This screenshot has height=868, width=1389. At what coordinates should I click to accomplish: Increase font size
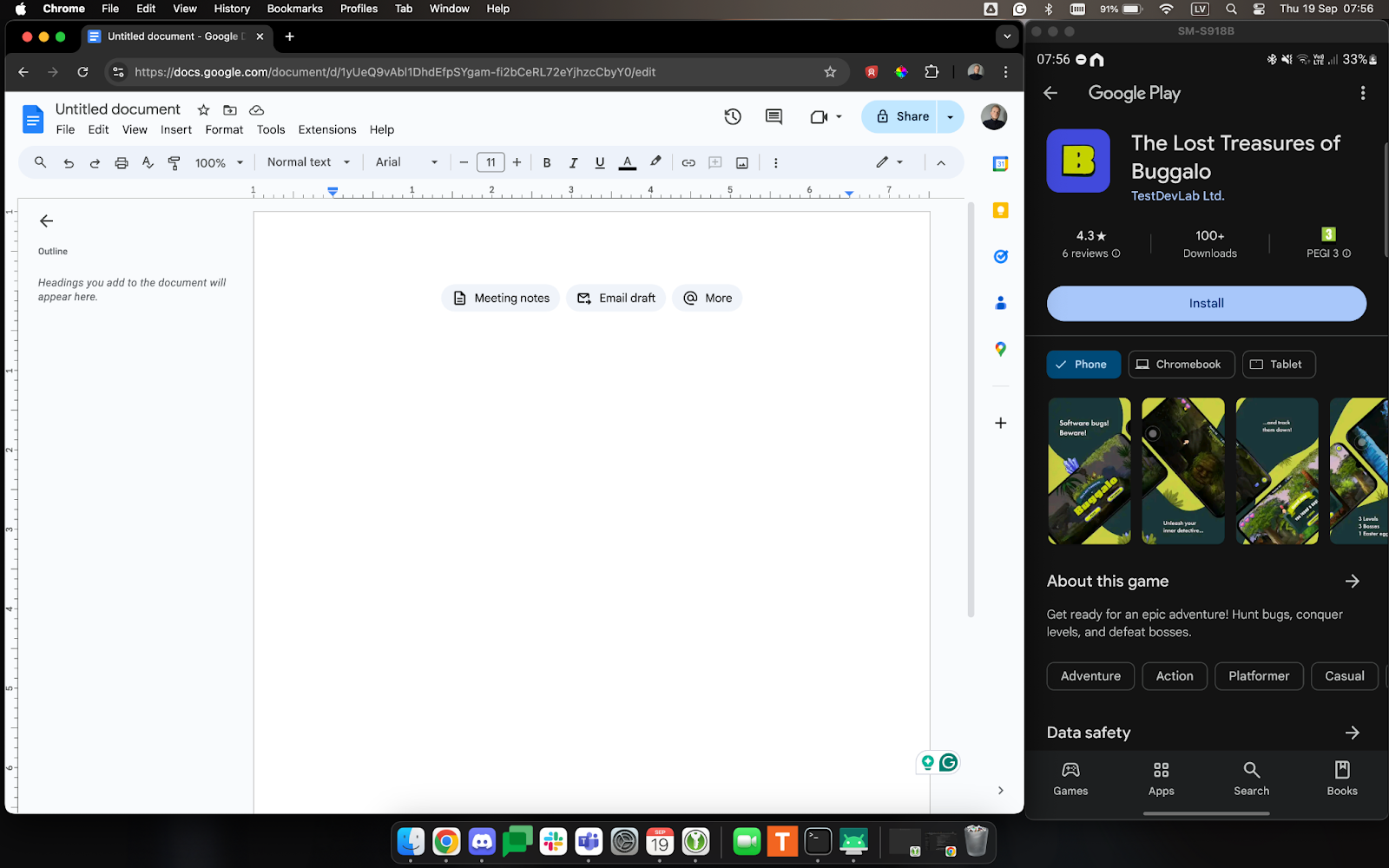(x=517, y=162)
